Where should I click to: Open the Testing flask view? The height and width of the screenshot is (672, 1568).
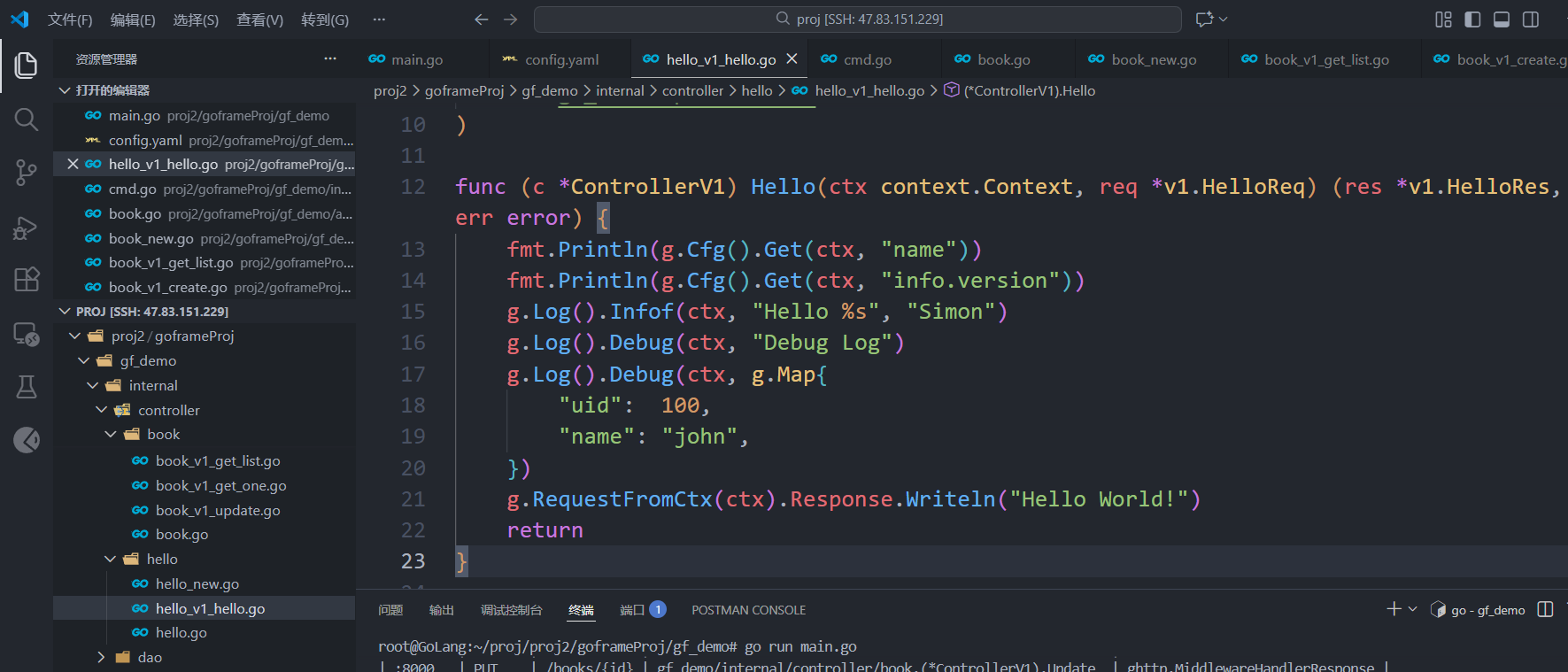(27, 387)
